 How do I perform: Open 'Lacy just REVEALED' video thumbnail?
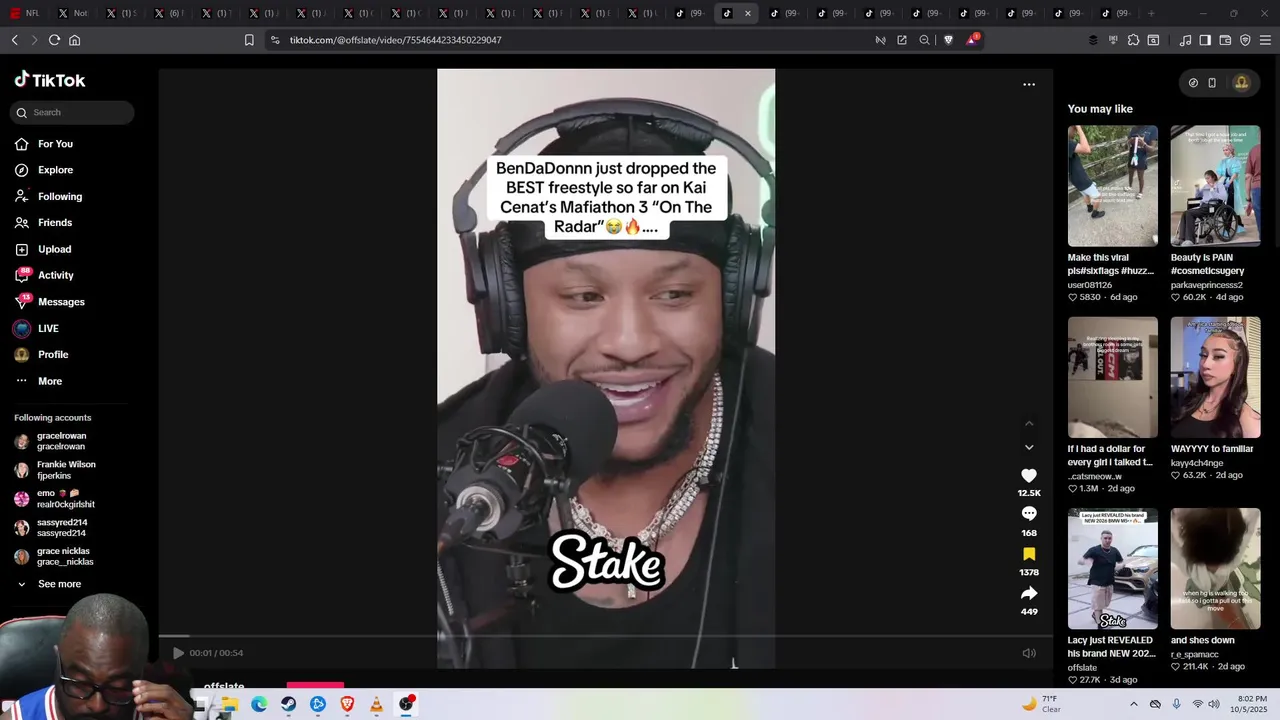coord(1112,569)
